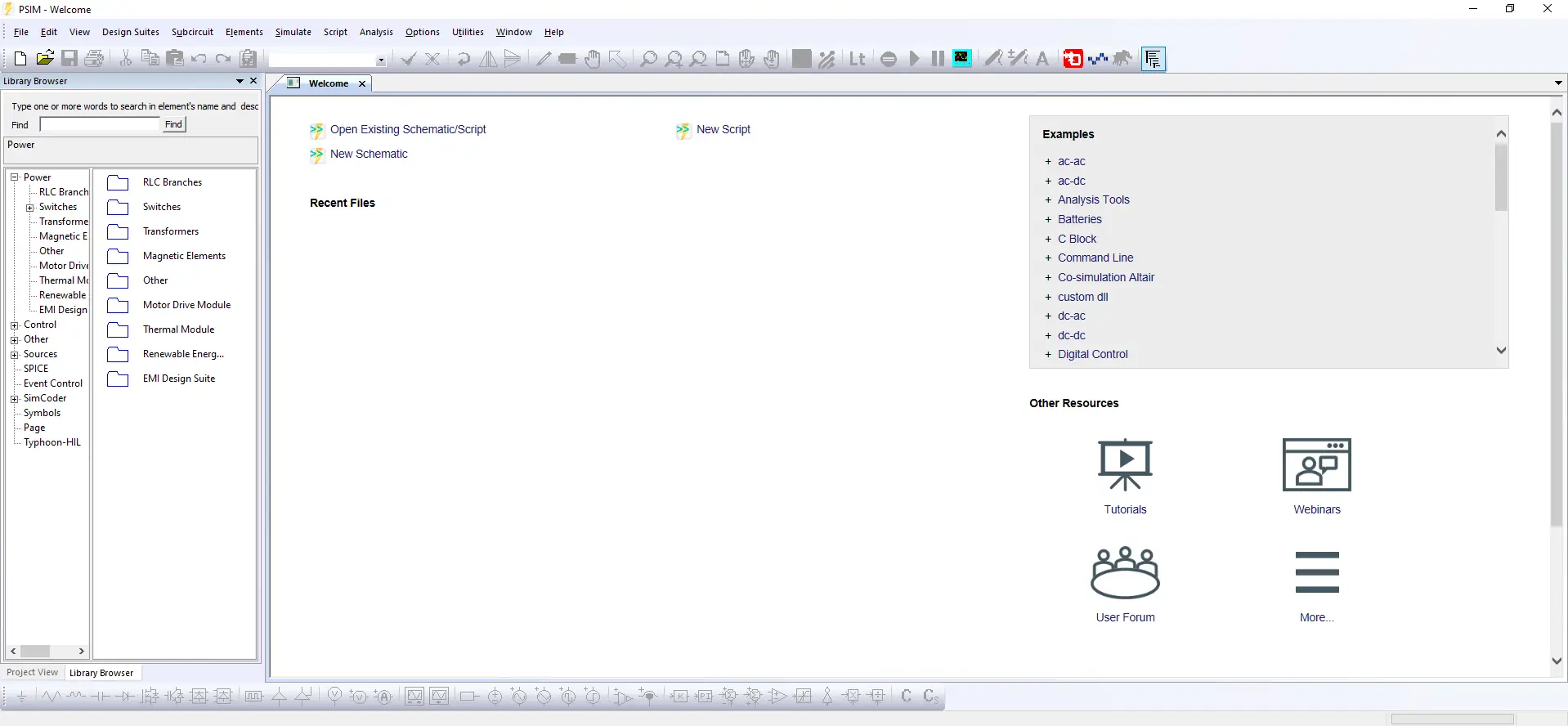Click the Save floppy disk icon

point(69,59)
